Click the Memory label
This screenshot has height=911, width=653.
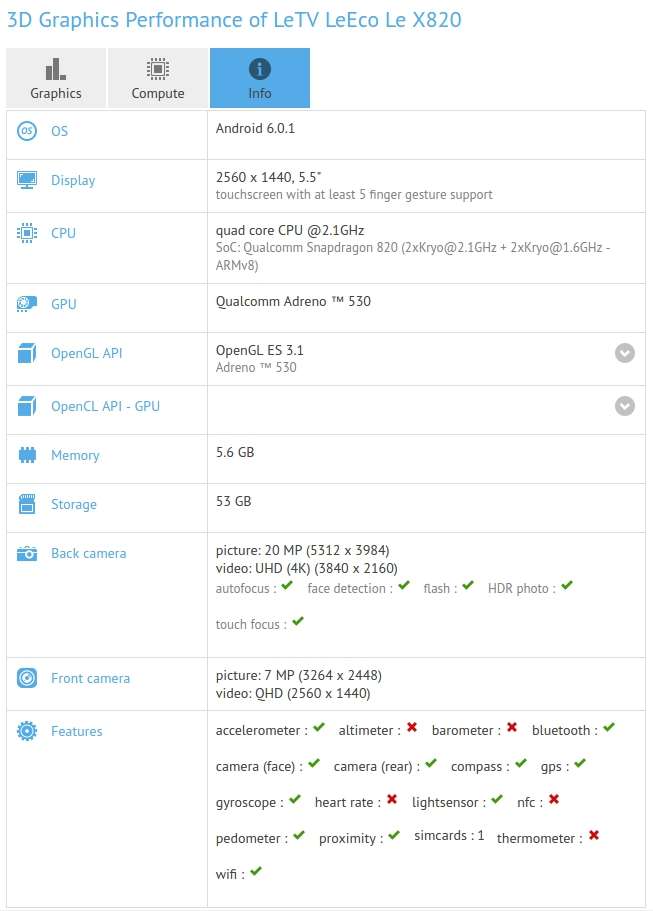click(75, 456)
